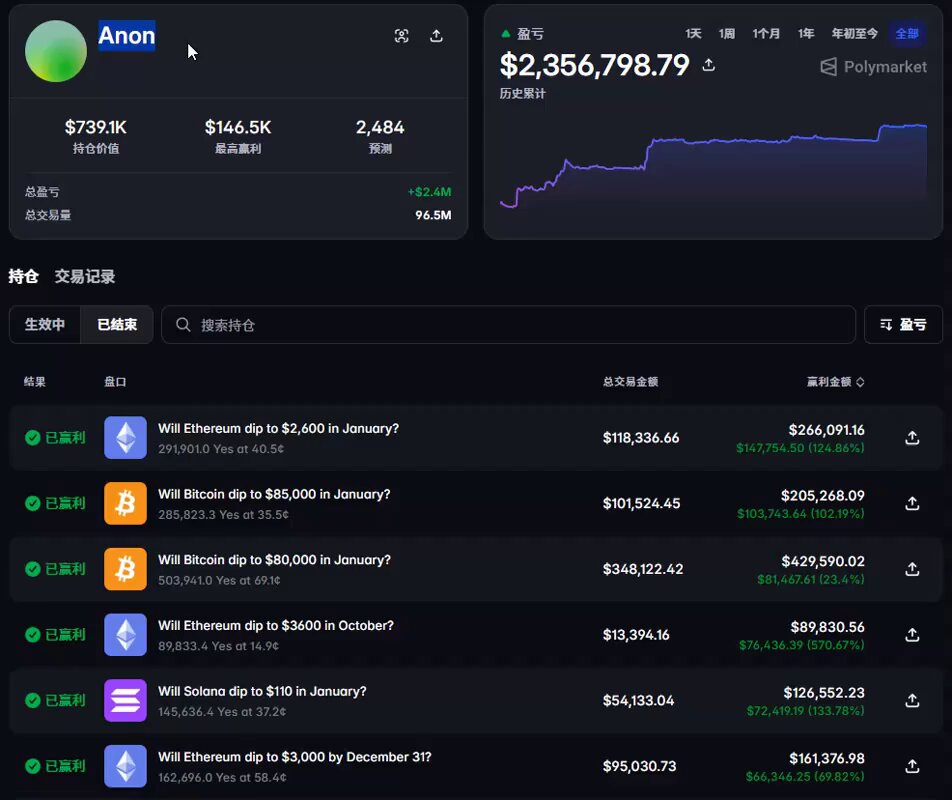Select the 1个月 time range
Image resolution: width=952 pixels, height=800 pixels.
tap(766, 33)
